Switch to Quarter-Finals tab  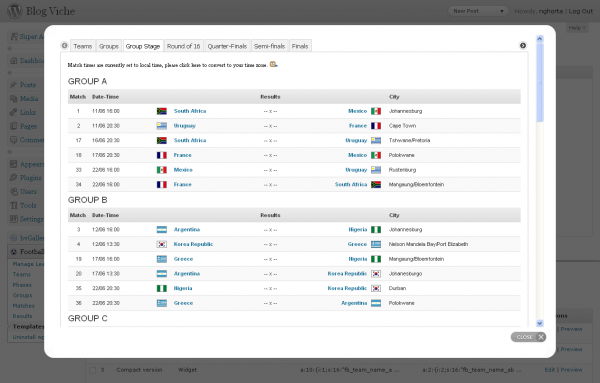point(227,46)
